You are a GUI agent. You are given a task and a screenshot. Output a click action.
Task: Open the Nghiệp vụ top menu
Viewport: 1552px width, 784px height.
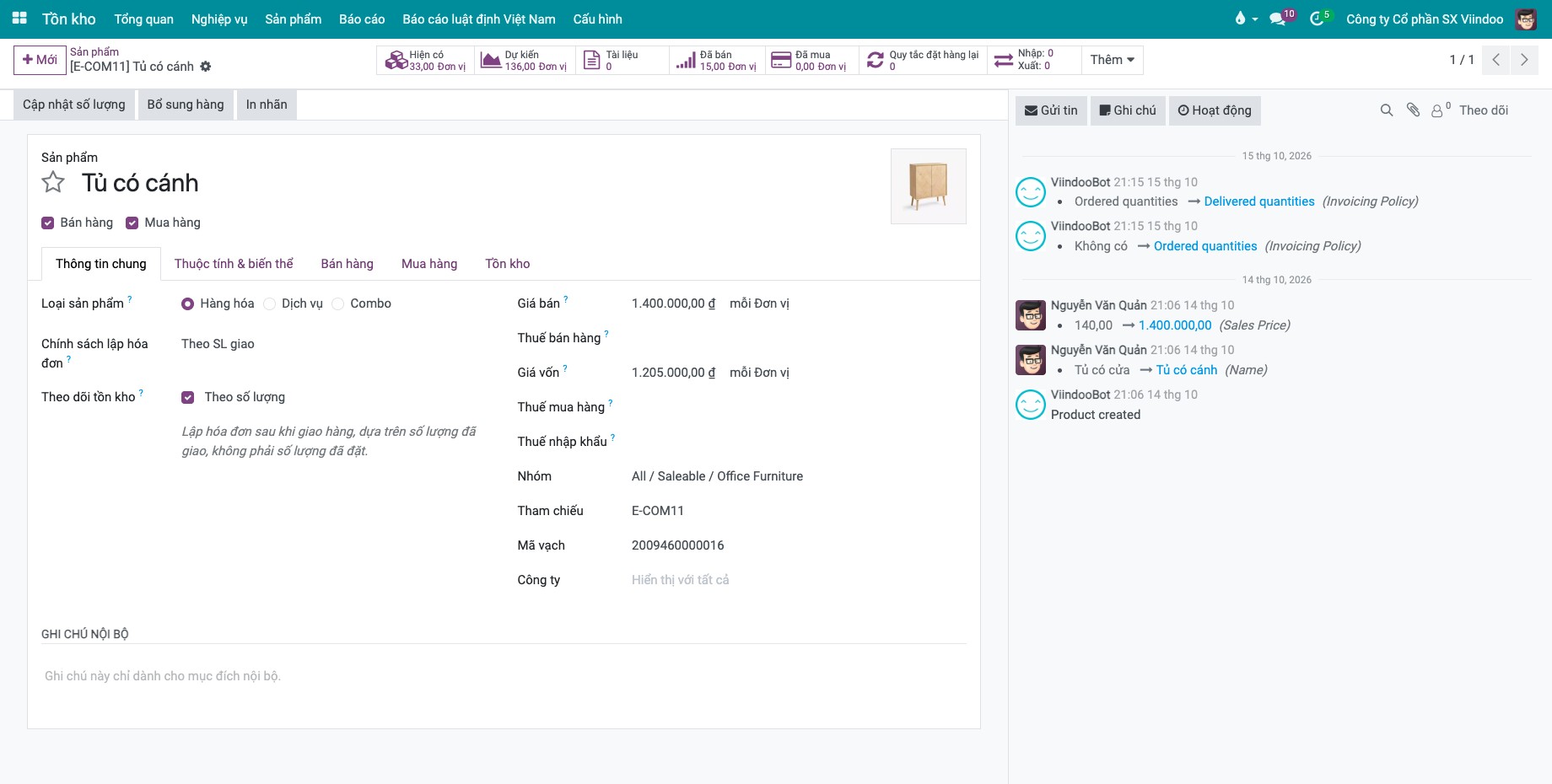[219, 19]
